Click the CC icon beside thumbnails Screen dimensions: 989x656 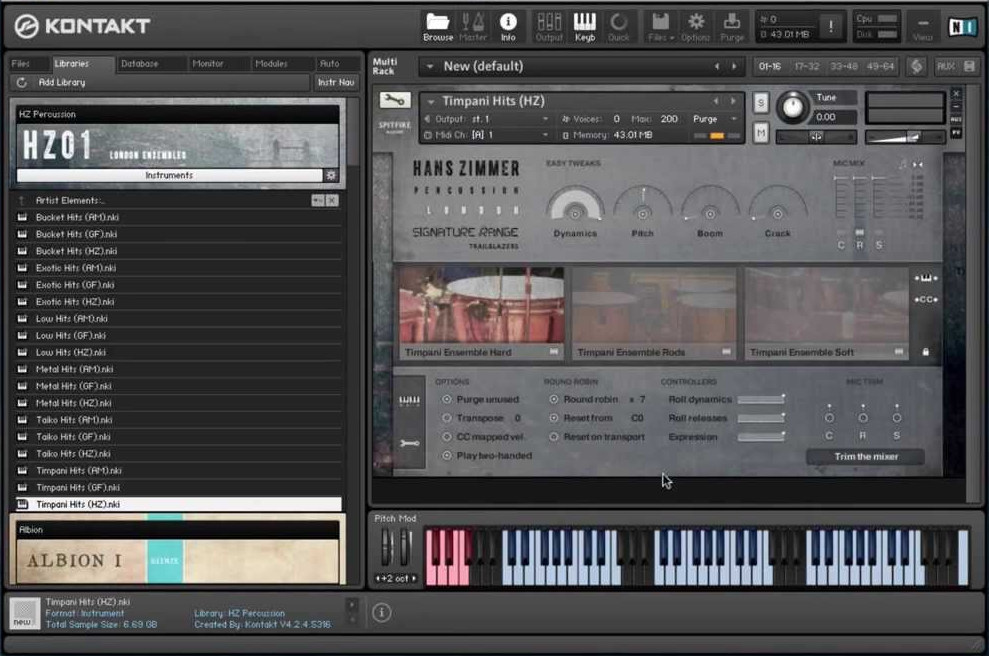[x=925, y=300]
